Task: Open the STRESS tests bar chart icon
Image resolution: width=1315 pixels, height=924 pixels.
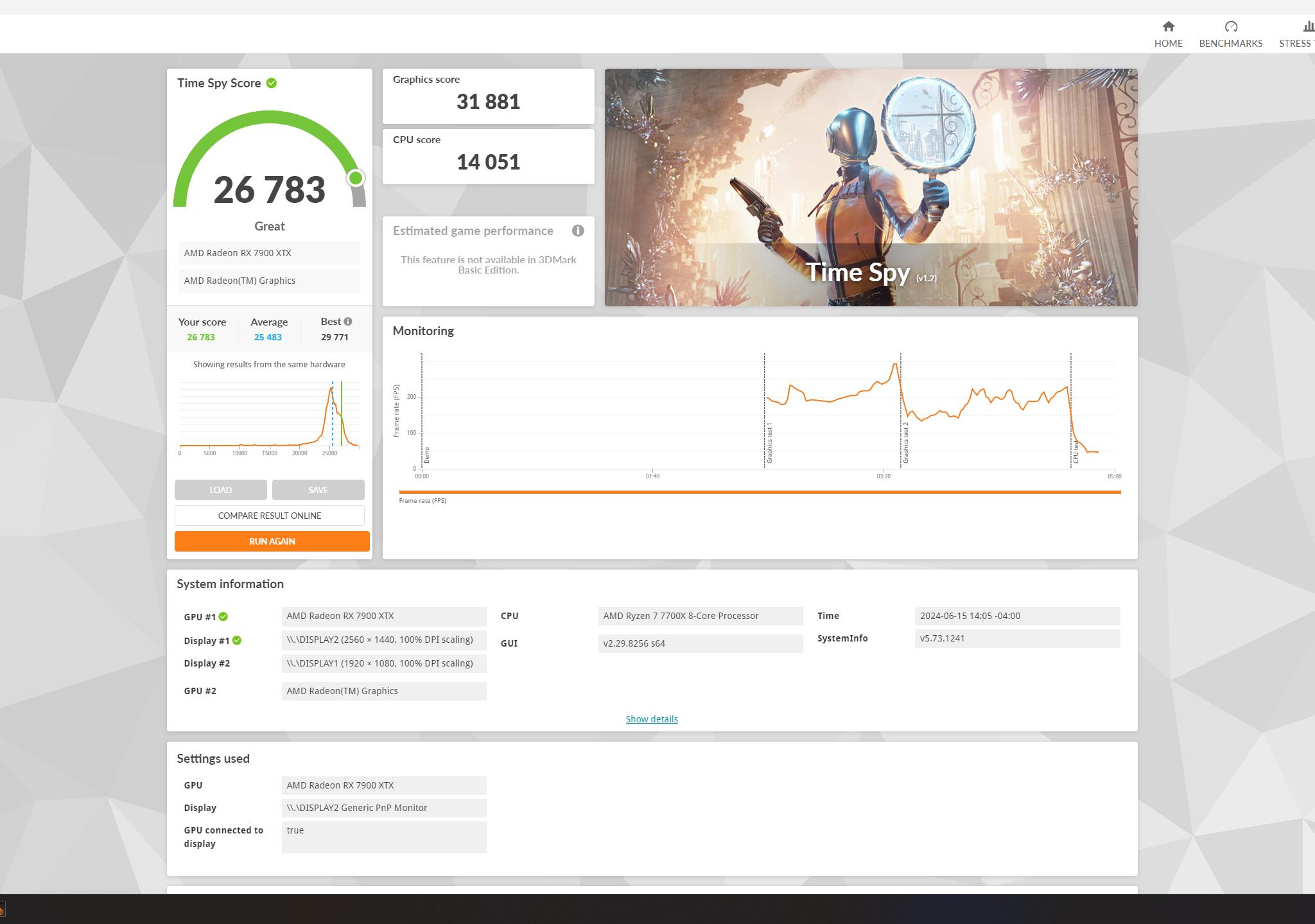Action: pyautogui.click(x=1309, y=26)
